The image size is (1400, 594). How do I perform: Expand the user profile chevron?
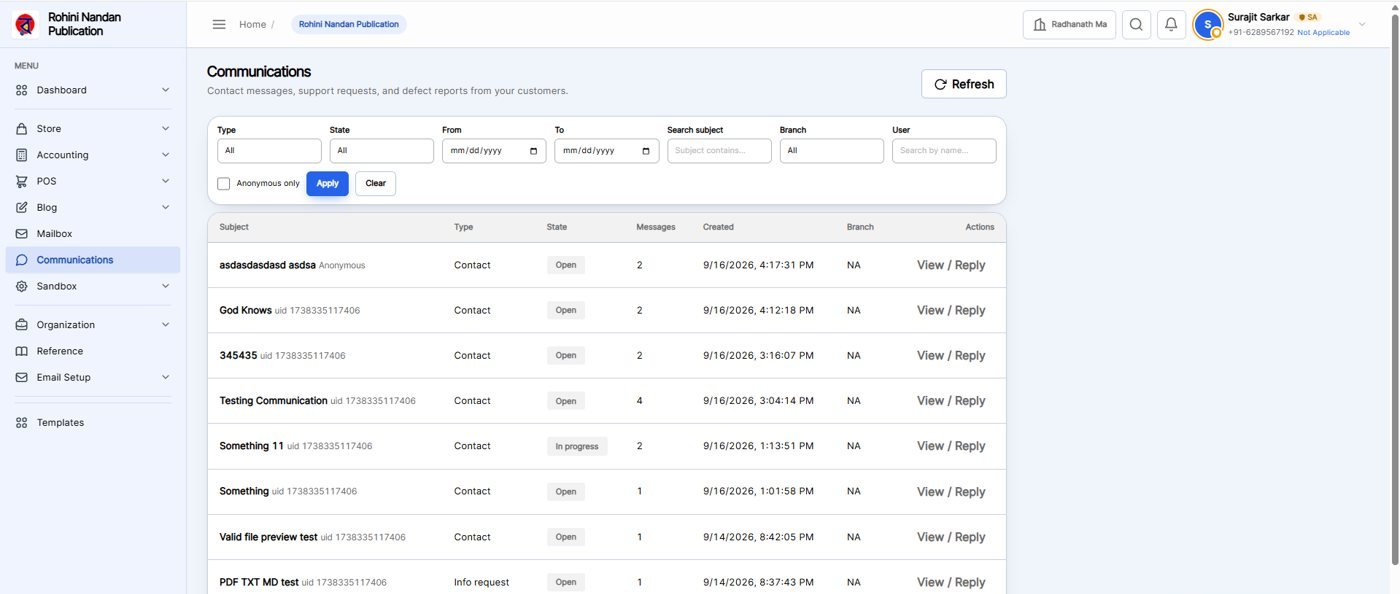[x=1362, y=25]
